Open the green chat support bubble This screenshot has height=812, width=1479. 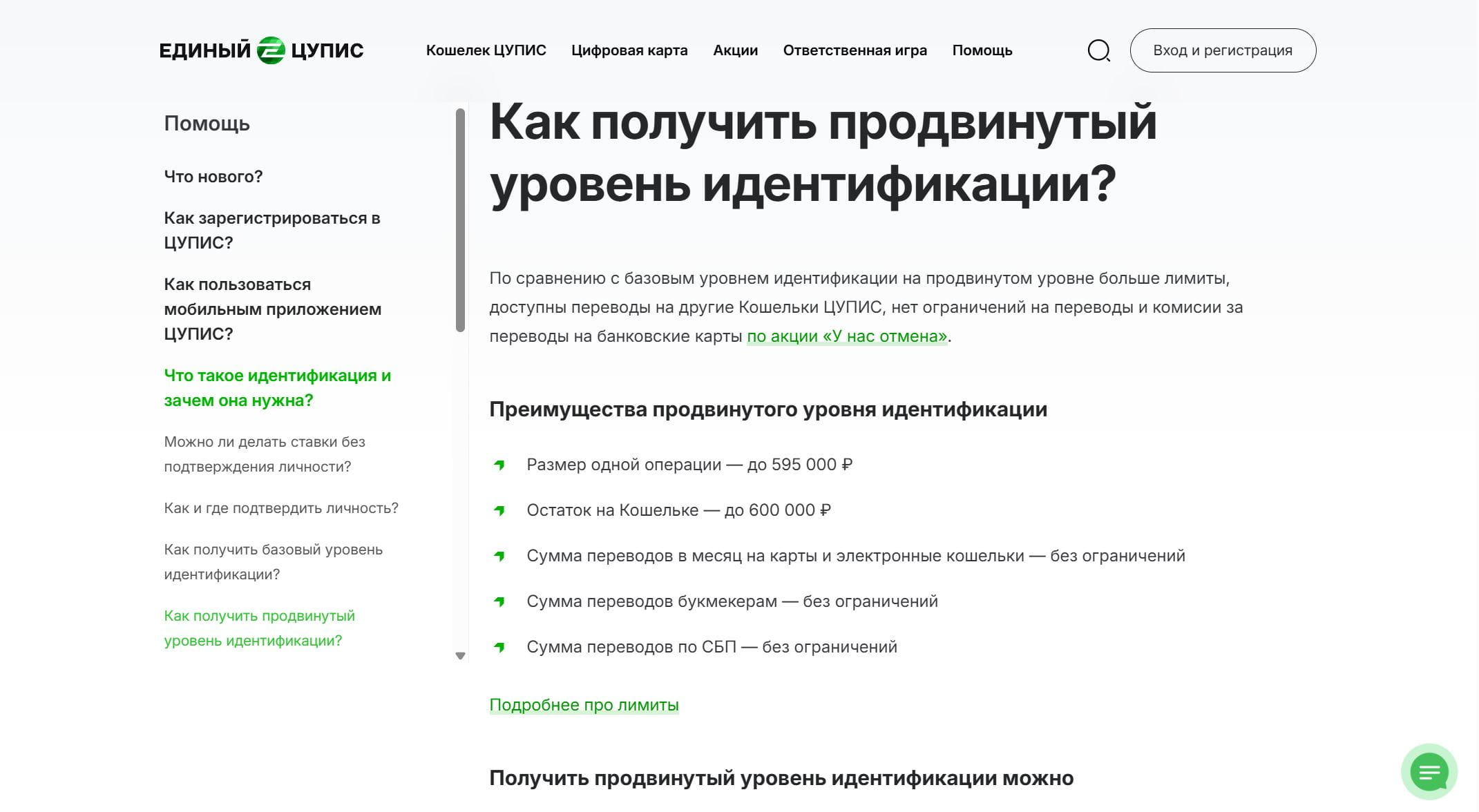(1429, 771)
